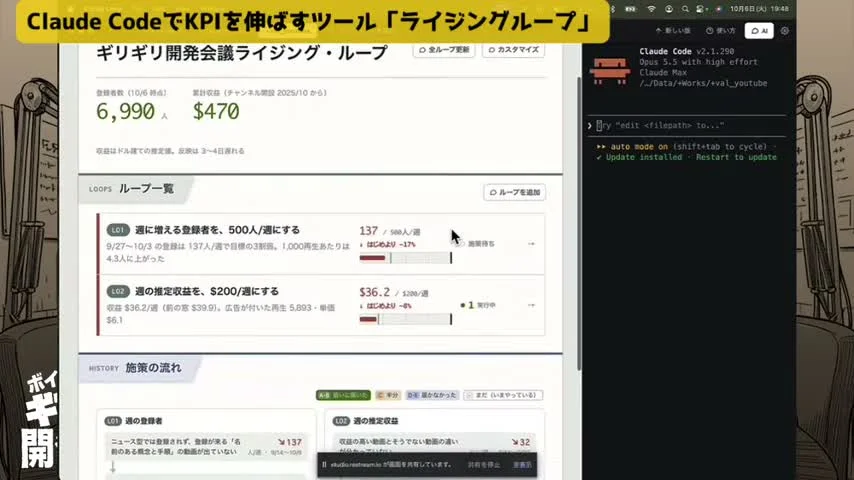Screen dimensions: 854x480
Task: Click 共有を停止 in the sharing bar
Action: [x=483, y=465]
